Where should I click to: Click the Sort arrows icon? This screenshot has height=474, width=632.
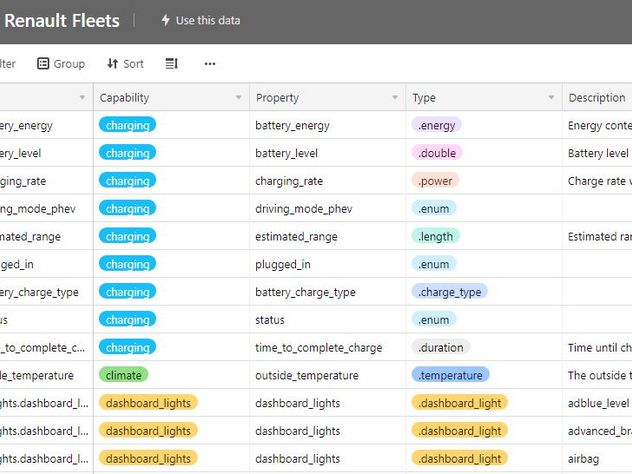coord(112,64)
